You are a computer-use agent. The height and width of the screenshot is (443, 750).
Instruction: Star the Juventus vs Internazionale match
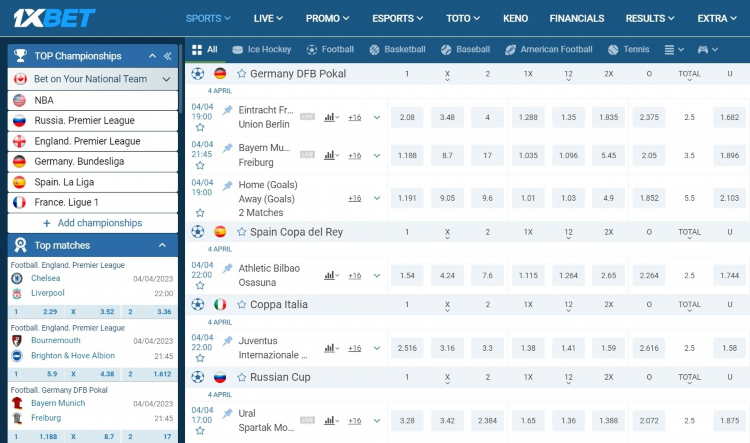(200, 359)
